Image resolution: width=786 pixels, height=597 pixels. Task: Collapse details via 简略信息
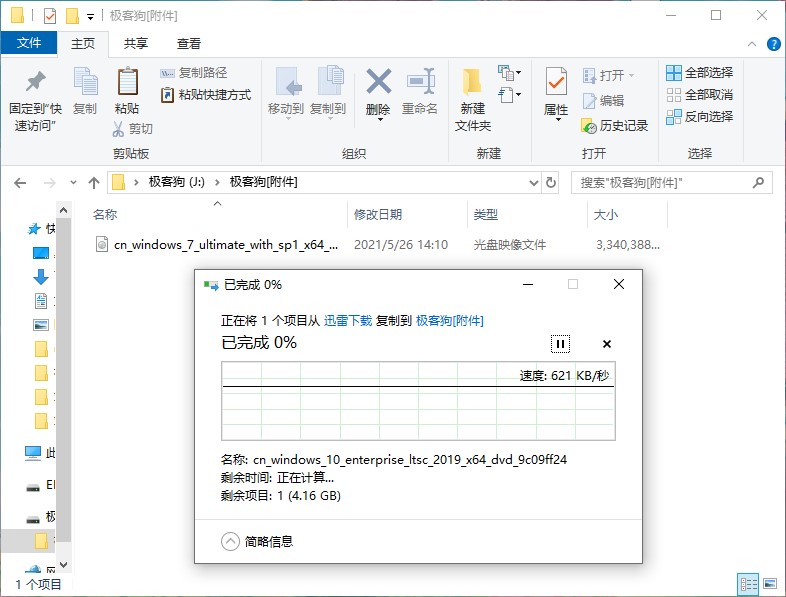(x=257, y=541)
